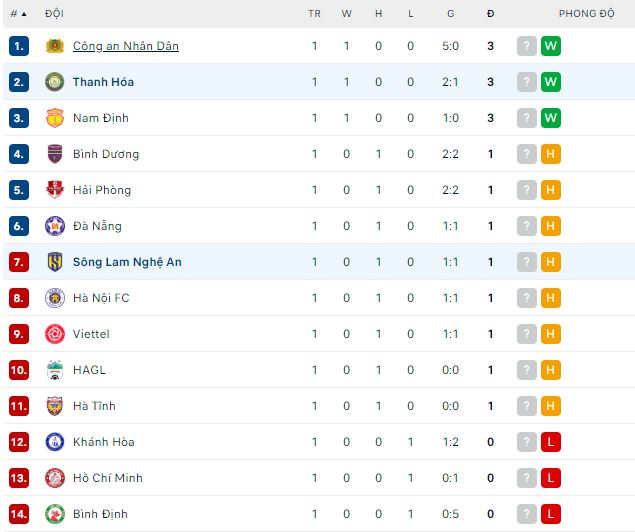Click the orange H form badge for Viettel
Image resolution: width=635 pixels, height=532 pixels.
pos(551,334)
